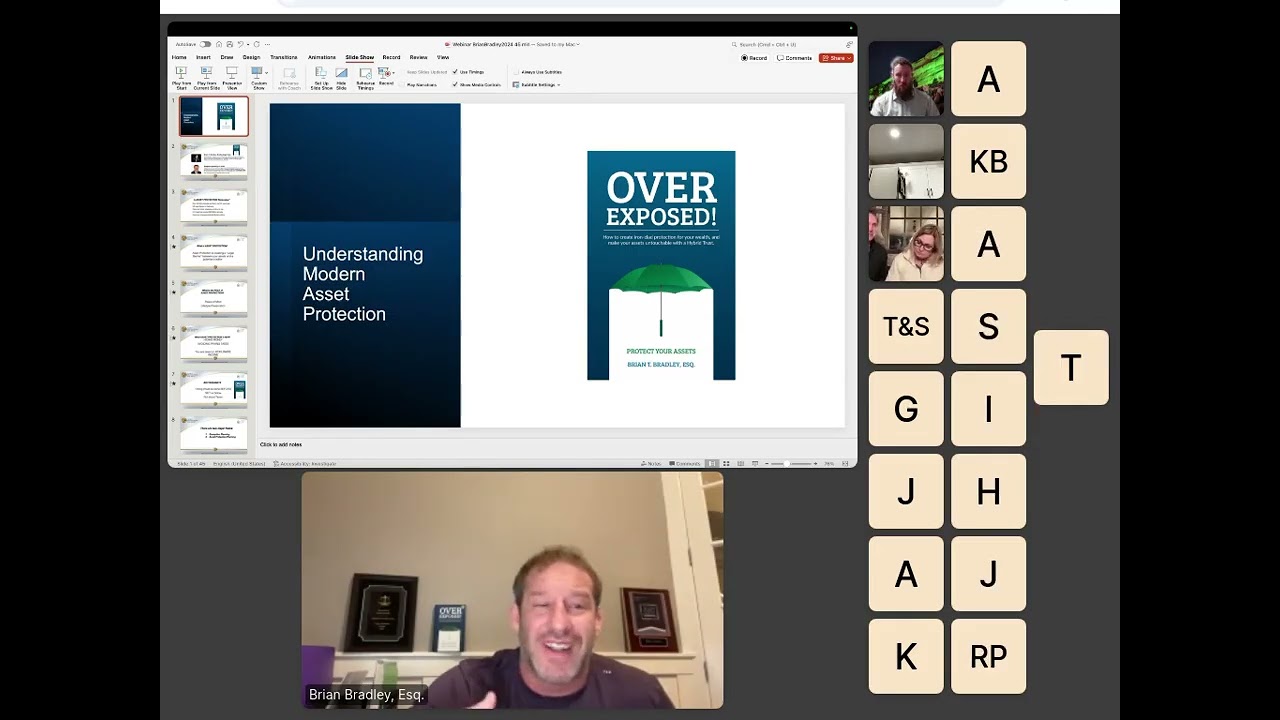Open the Transitions ribbon tab
The height and width of the screenshot is (720, 1280).
point(284,57)
